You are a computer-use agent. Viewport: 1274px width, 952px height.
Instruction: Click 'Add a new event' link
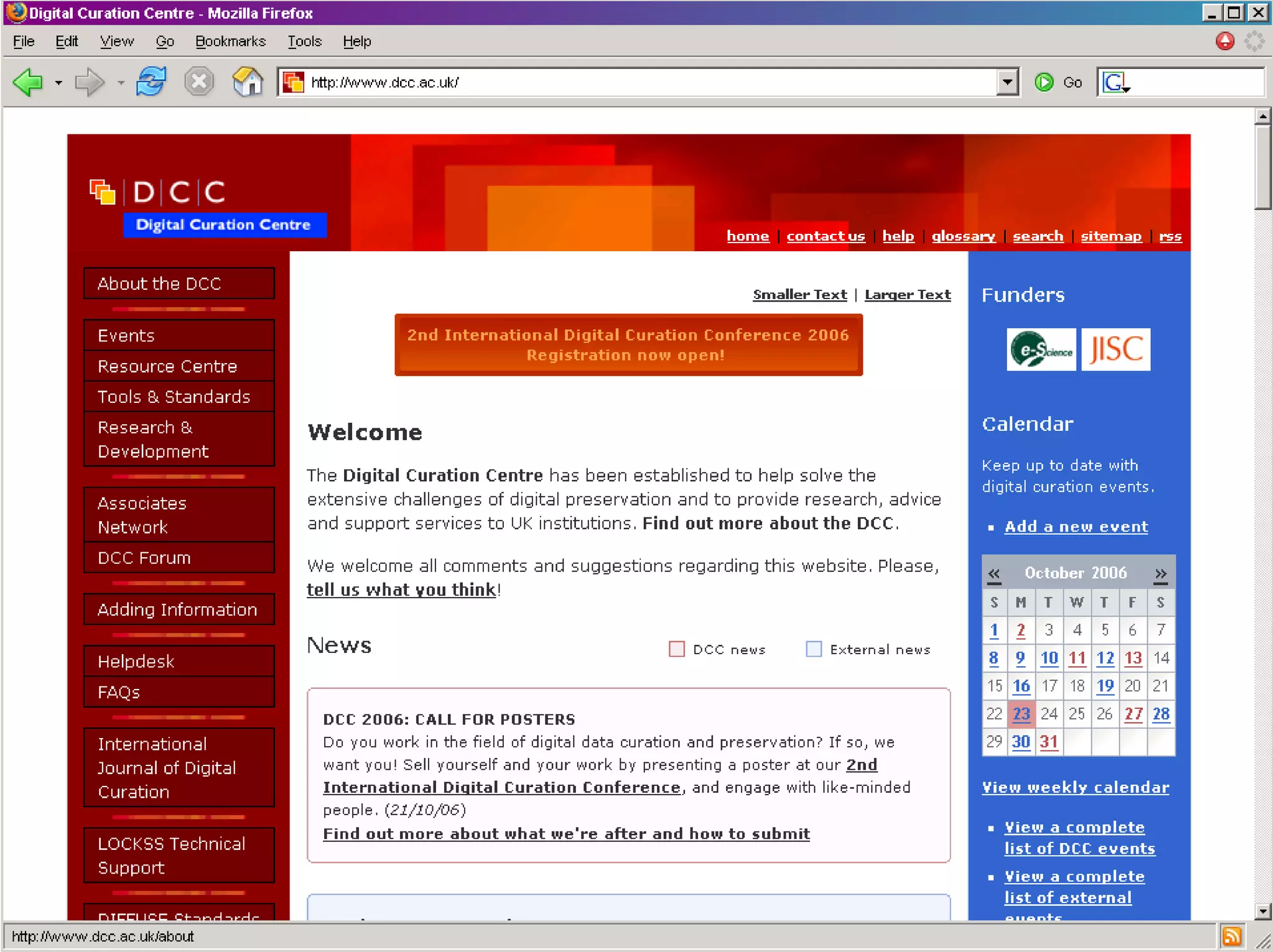(1076, 527)
